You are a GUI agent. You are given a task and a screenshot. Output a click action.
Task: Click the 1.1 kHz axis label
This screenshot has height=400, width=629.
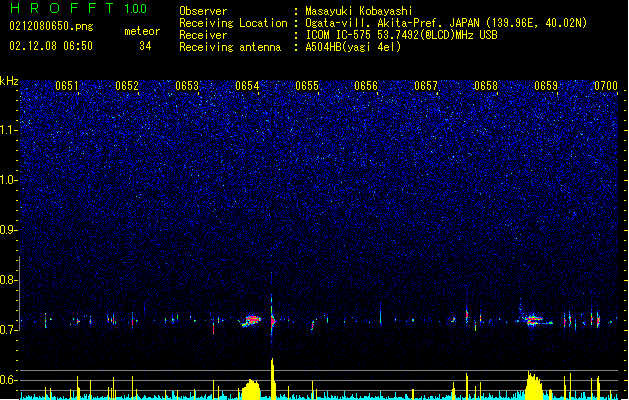[x=9, y=130]
